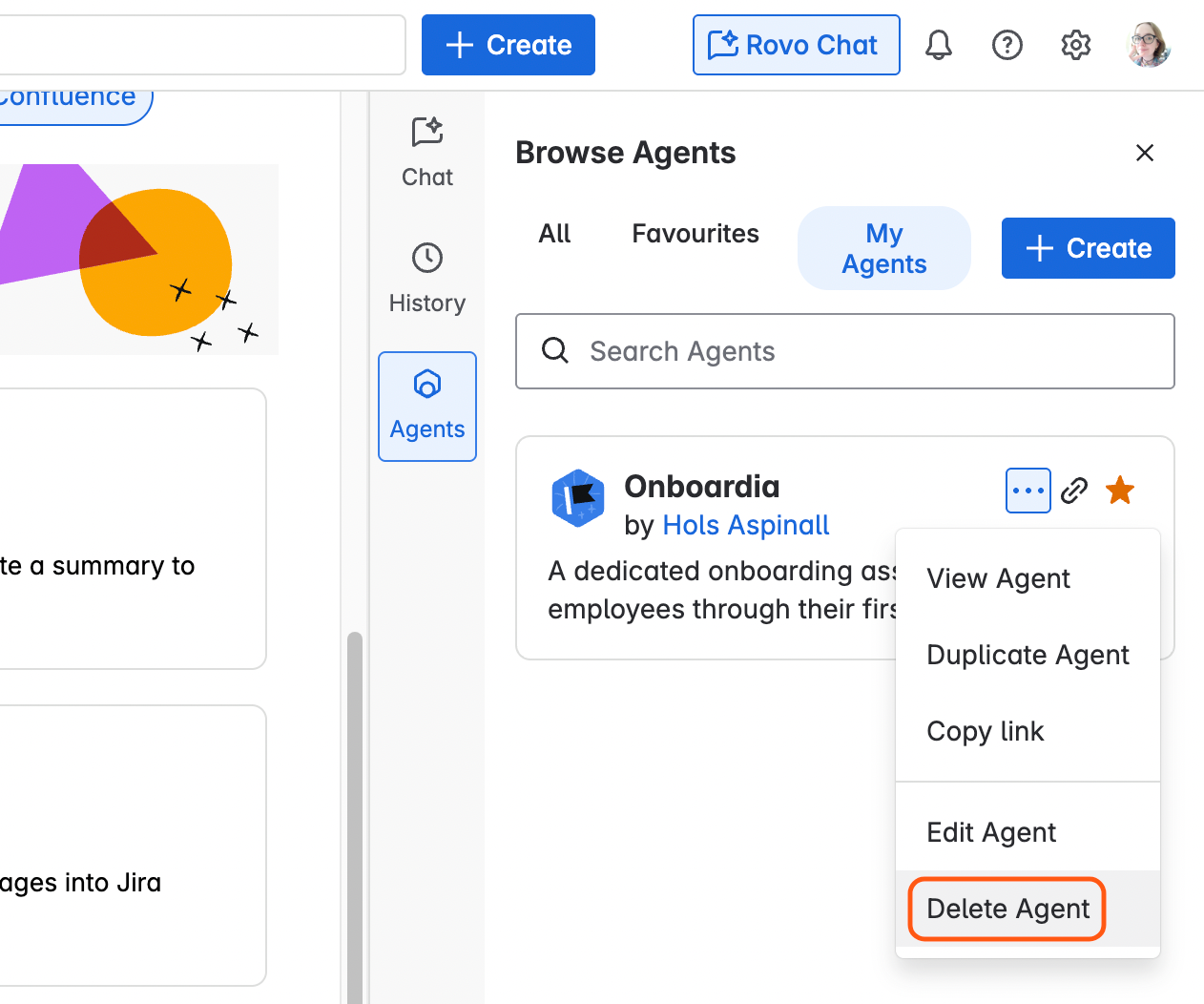The image size is (1204, 1004).
Task: Copy Onboardia's link using the chain icon
Action: [1074, 490]
